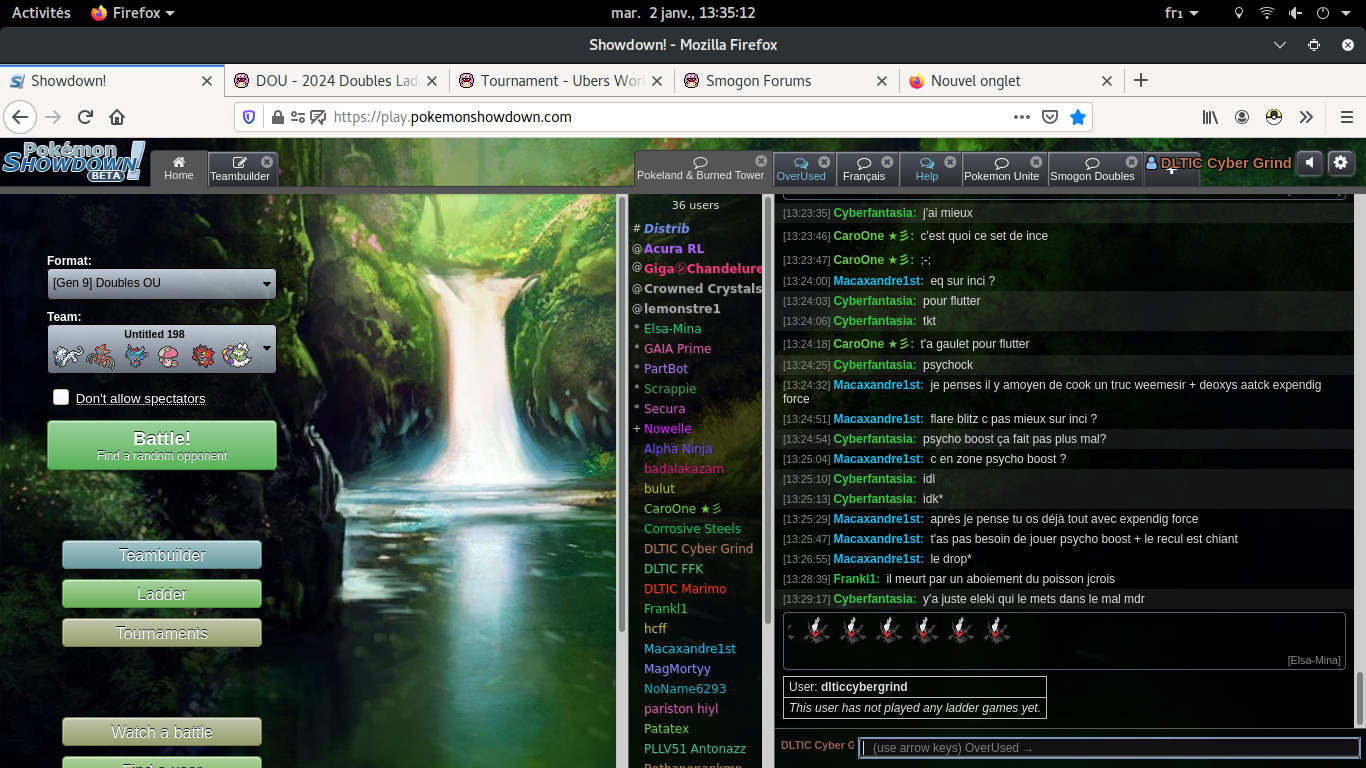The height and width of the screenshot is (768, 1366).
Task: Save page to Pocket
Action: (x=1049, y=117)
